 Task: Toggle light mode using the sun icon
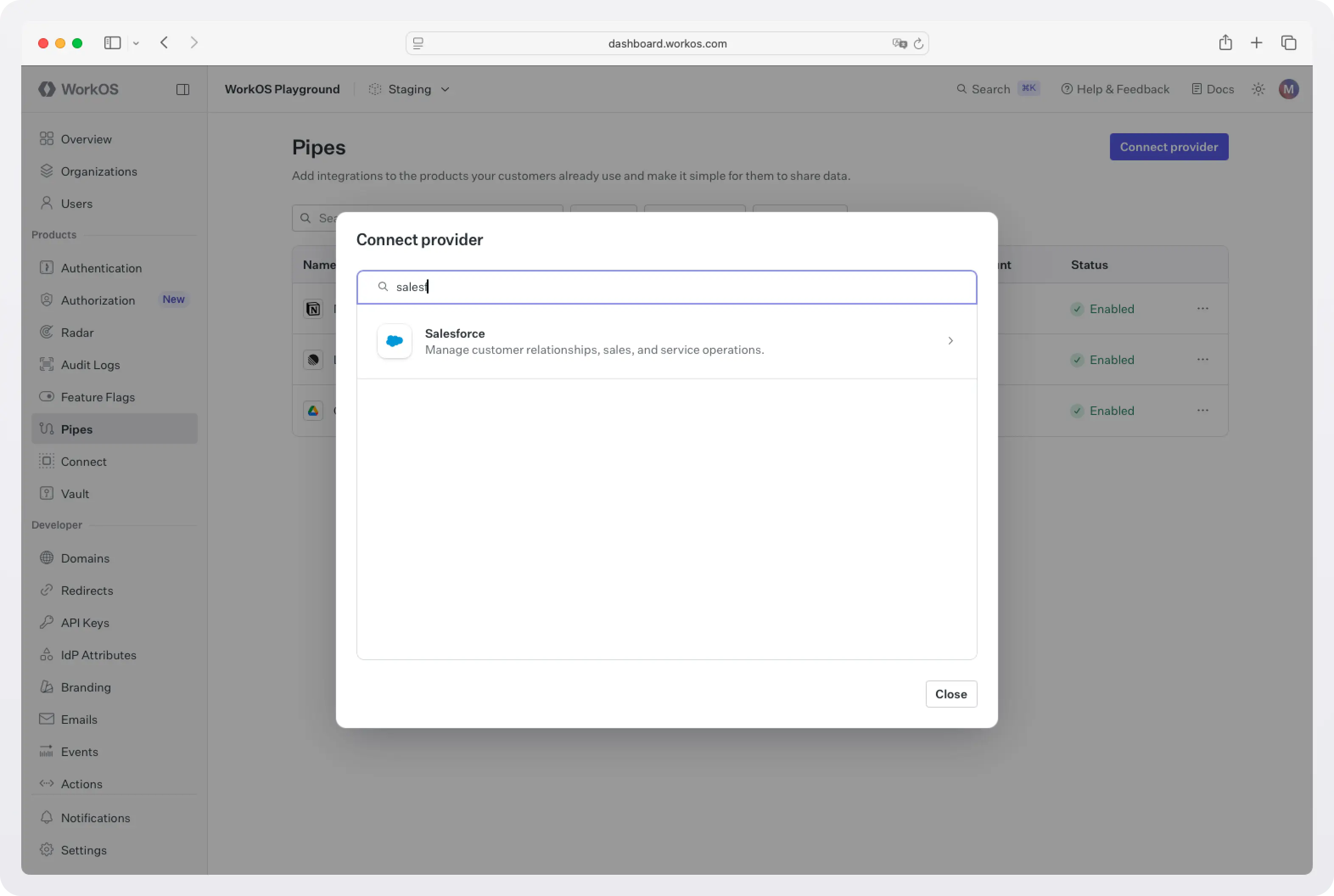click(x=1258, y=89)
